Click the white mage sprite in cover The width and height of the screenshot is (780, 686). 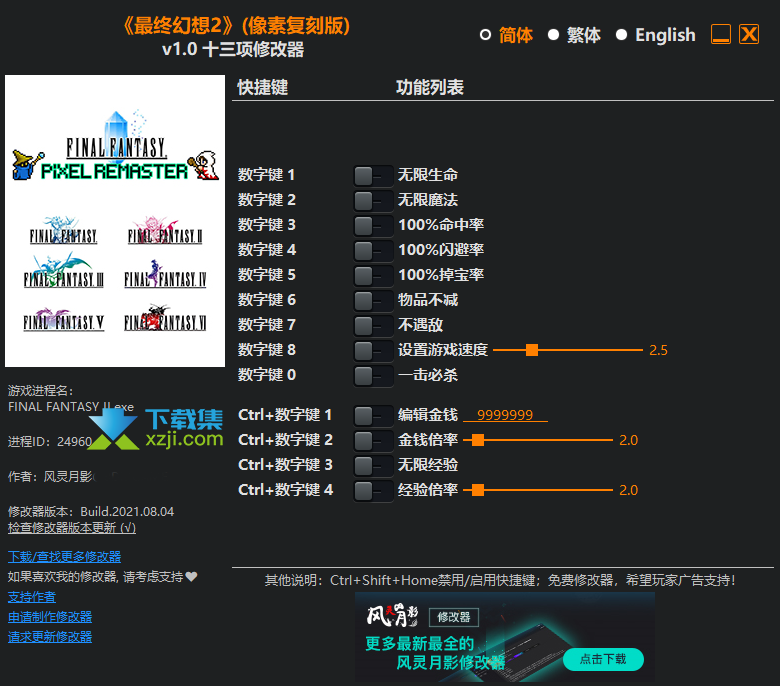pos(204,165)
